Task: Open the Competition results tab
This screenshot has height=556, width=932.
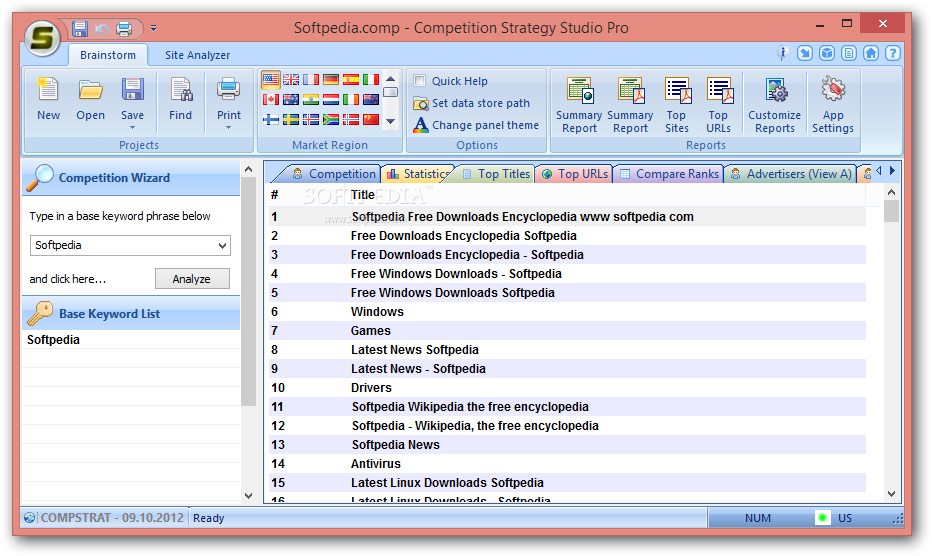Action: coord(334,174)
